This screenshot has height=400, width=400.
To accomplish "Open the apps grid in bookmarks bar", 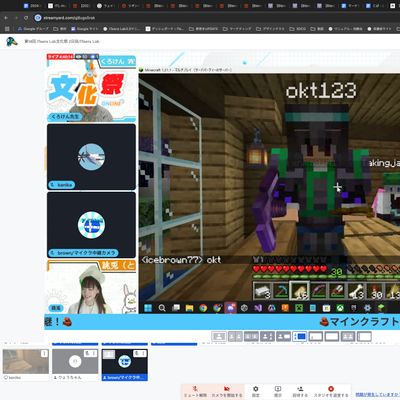I will (x=7, y=29).
